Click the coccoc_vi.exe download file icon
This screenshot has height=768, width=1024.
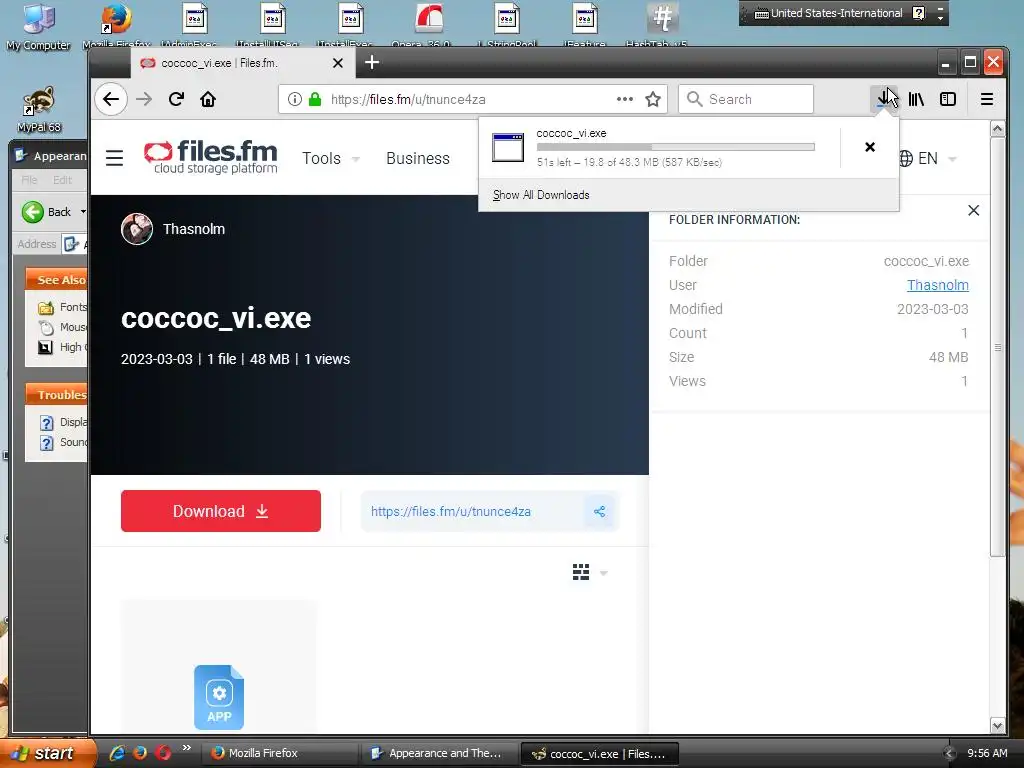pyautogui.click(x=507, y=148)
